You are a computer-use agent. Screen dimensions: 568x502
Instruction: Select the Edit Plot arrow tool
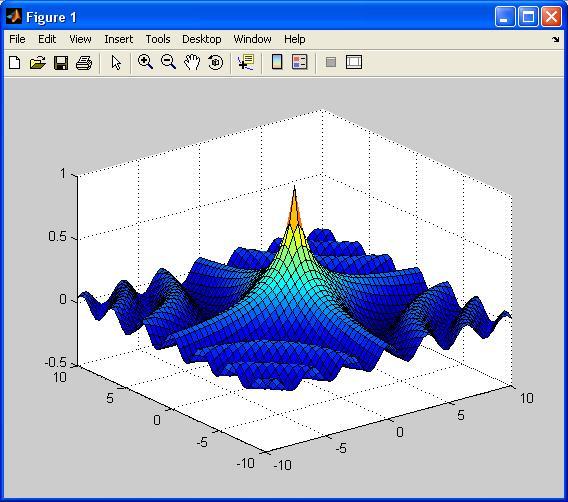tap(116, 62)
